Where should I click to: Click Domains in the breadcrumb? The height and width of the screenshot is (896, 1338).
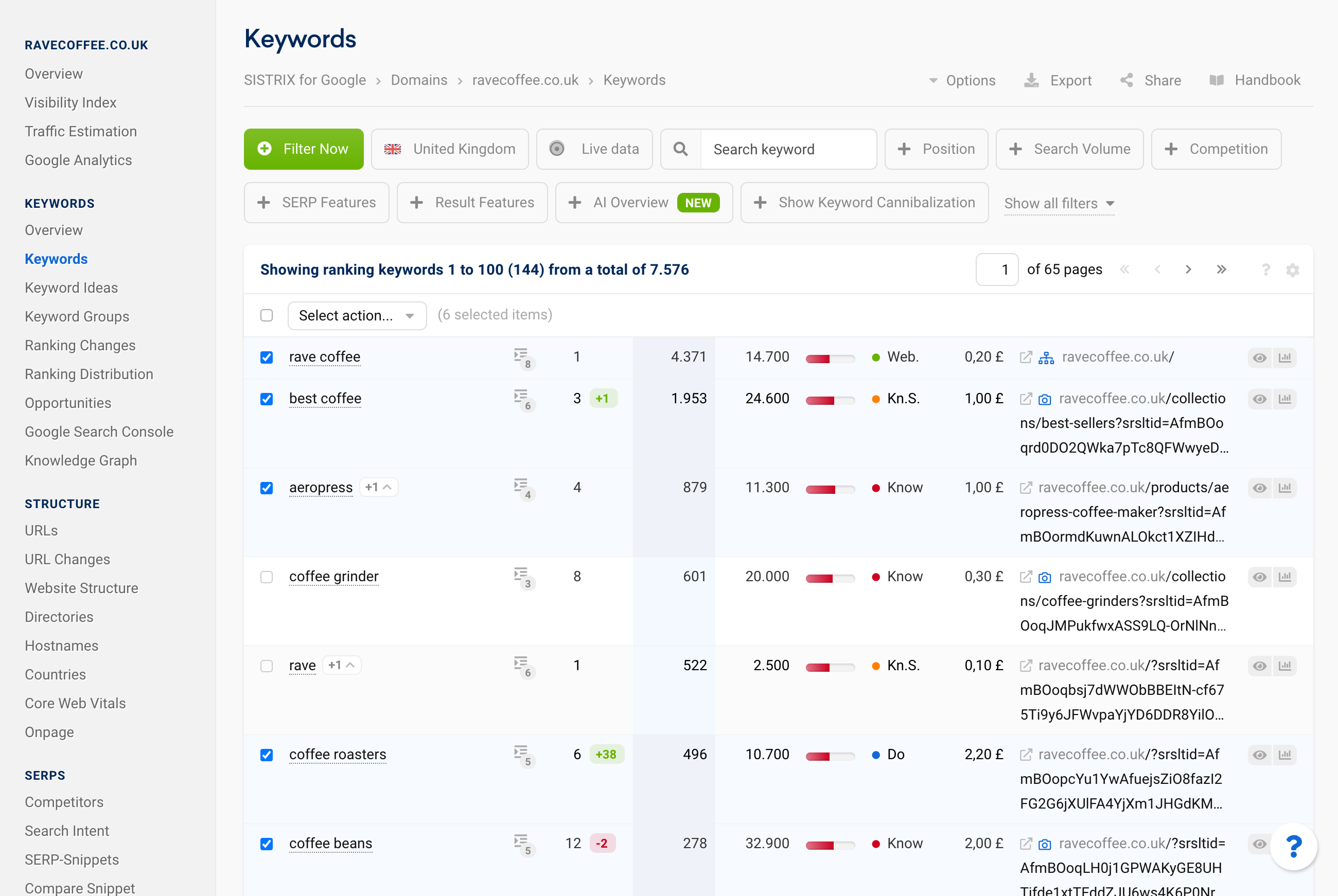pyautogui.click(x=419, y=81)
